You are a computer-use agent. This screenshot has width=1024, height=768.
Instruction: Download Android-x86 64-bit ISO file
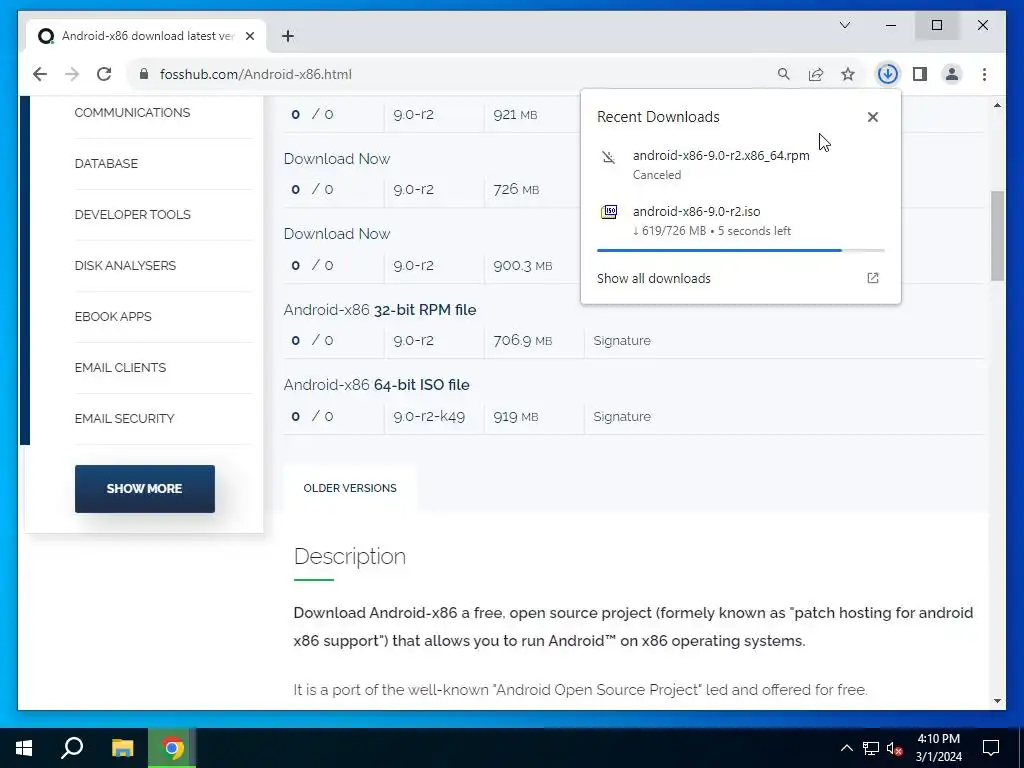tap(377, 385)
